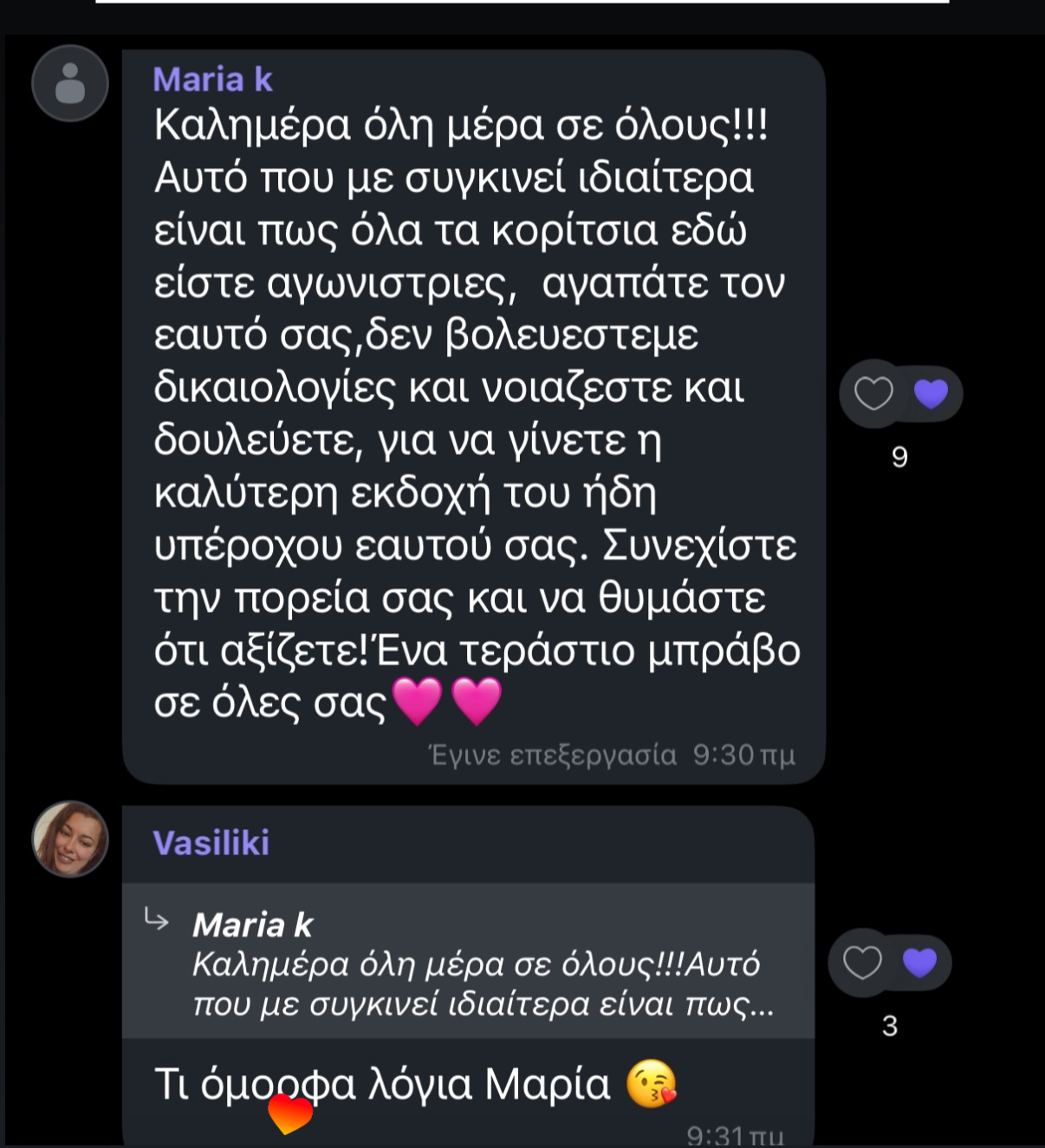The height and width of the screenshot is (1148, 1045).
Task: Open Vasiliki's profile photo
Action: [70, 839]
